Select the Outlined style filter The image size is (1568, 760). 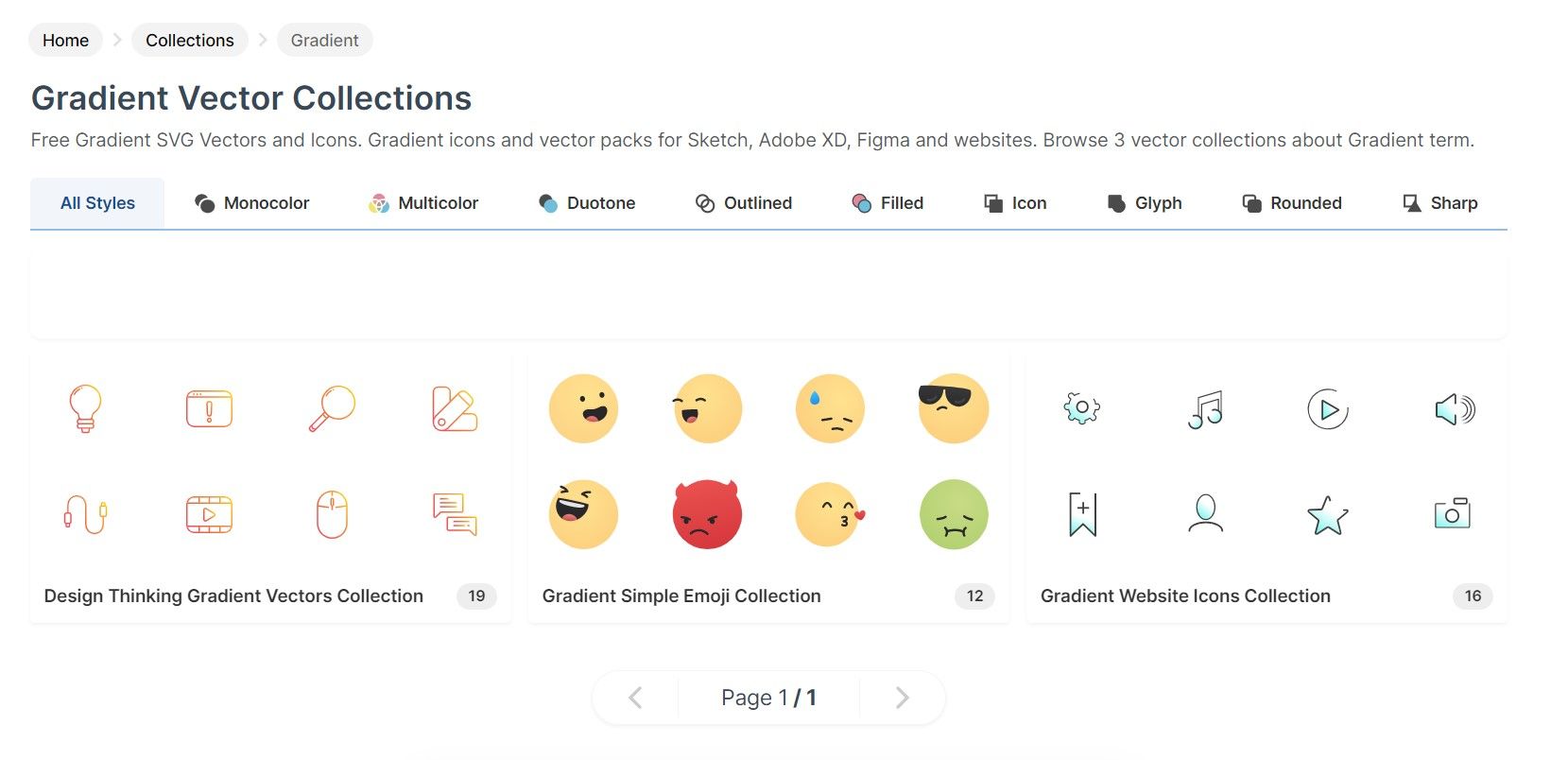744,202
